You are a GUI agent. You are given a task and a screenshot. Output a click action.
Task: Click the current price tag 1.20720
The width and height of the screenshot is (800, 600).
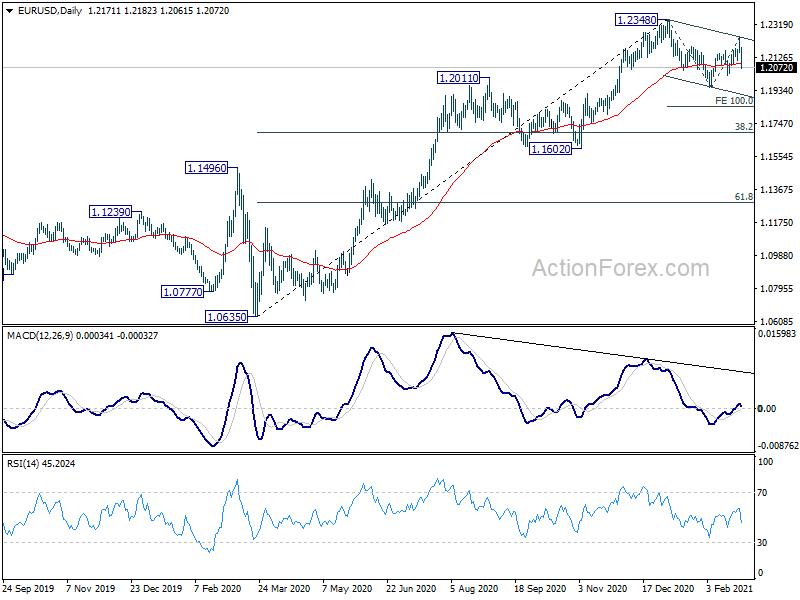(x=776, y=67)
